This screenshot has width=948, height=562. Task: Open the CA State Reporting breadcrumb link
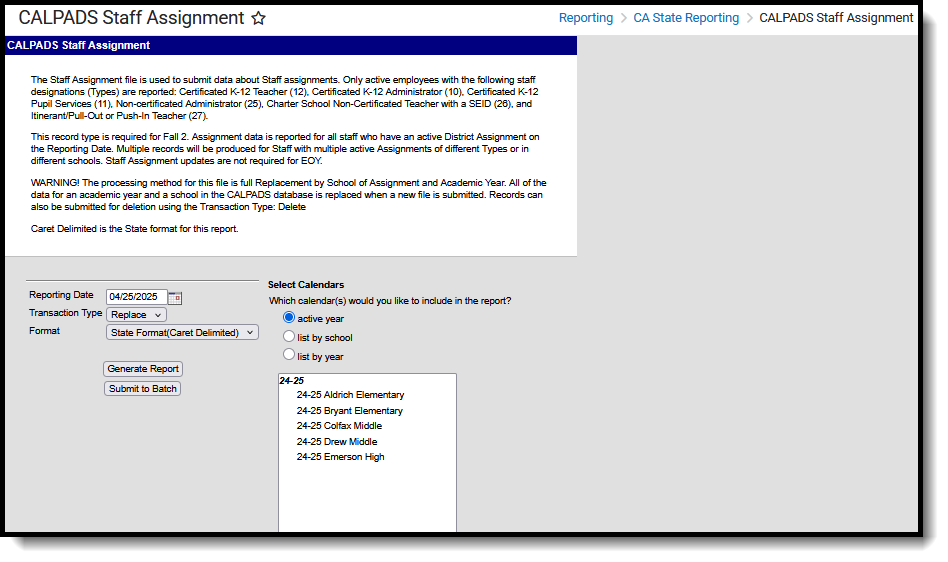[x=686, y=18]
